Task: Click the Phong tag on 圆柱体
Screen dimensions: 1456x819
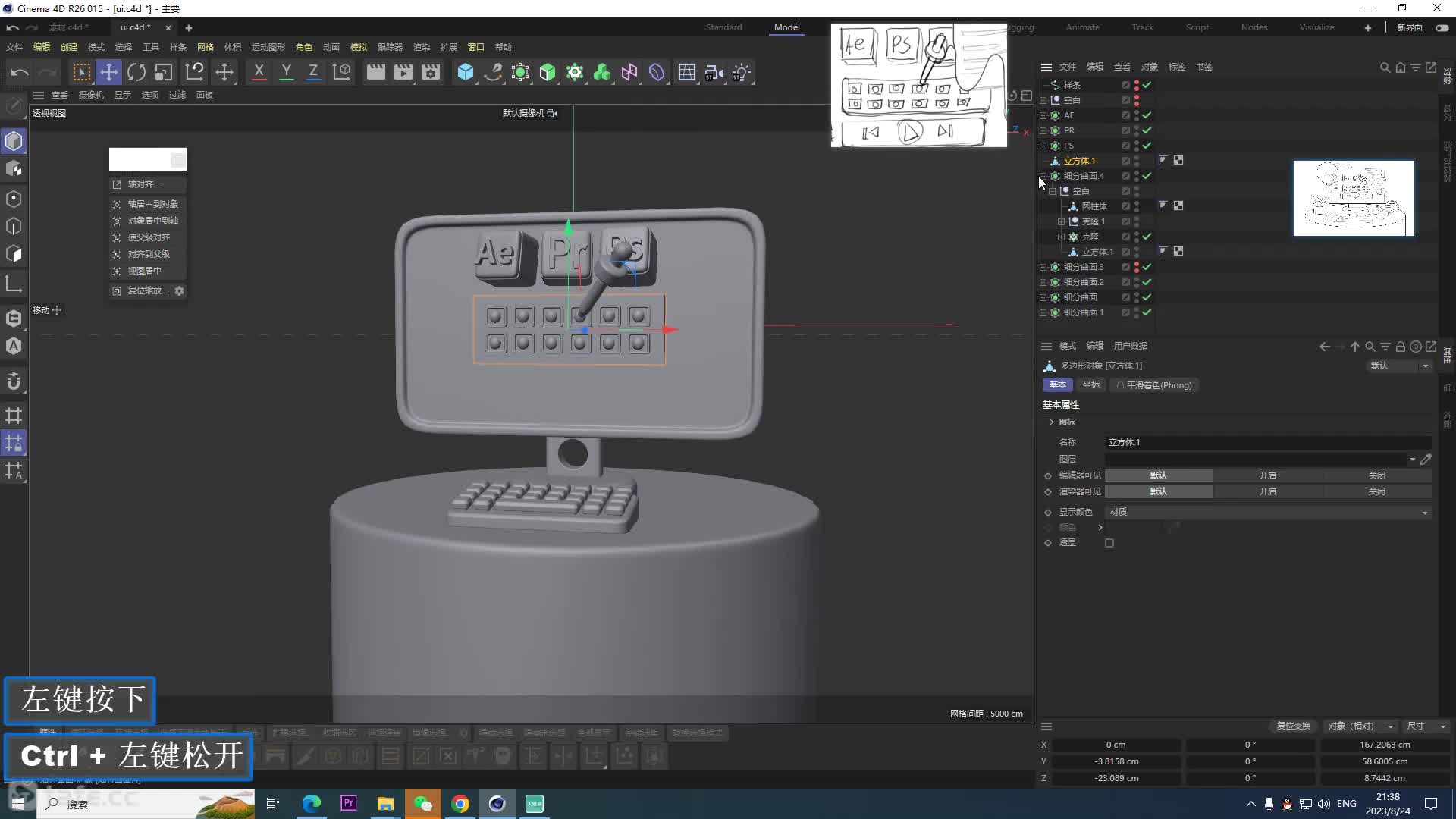Action: (1163, 206)
